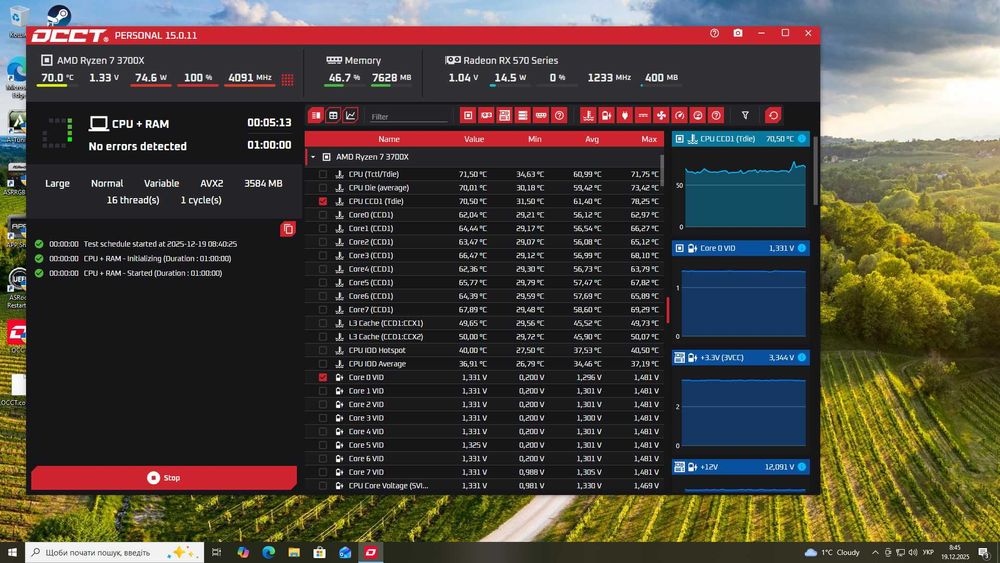Check the Core0 (CCD1) checkbox

[x=323, y=215]
